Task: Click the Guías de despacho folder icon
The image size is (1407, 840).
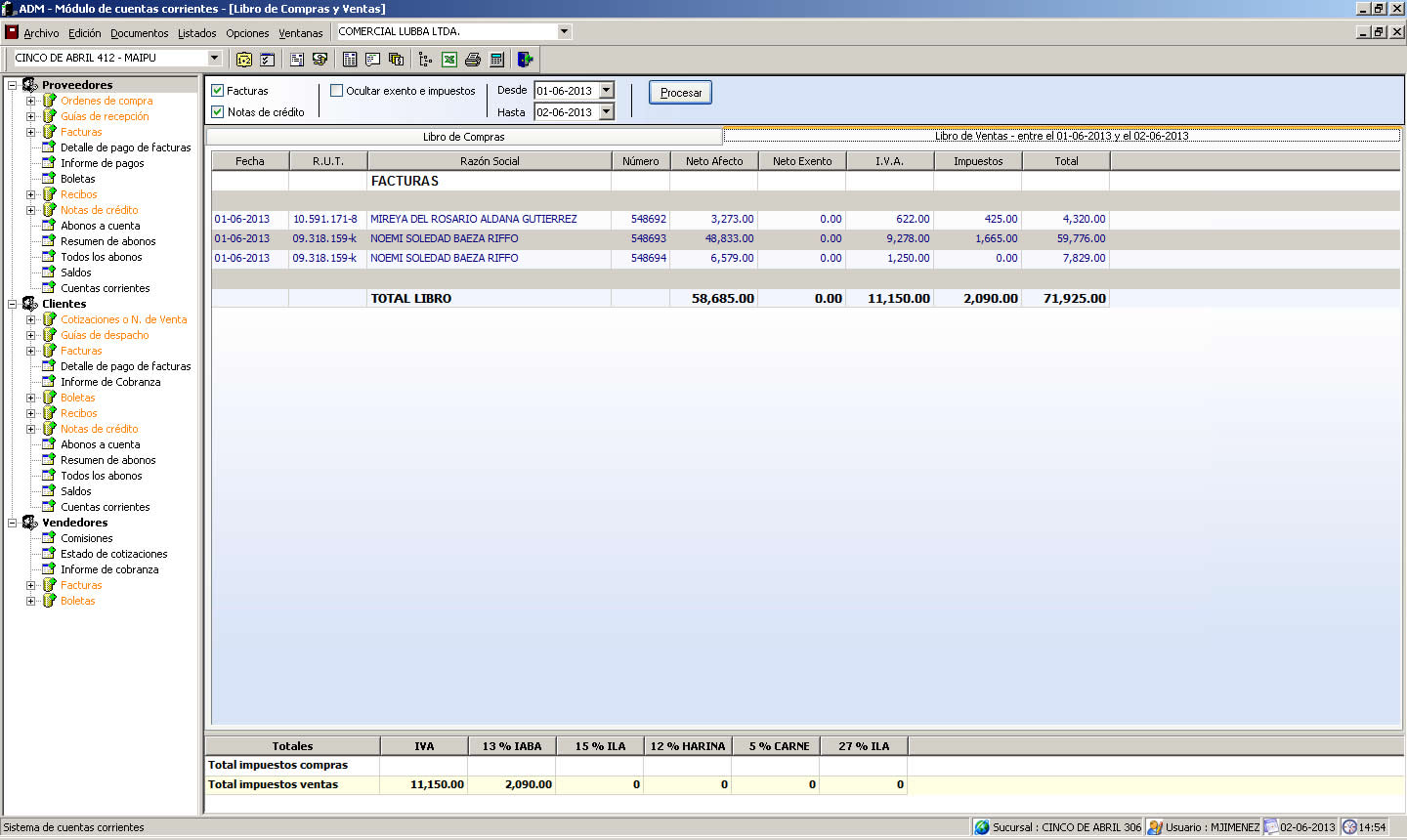Action: 49,335
